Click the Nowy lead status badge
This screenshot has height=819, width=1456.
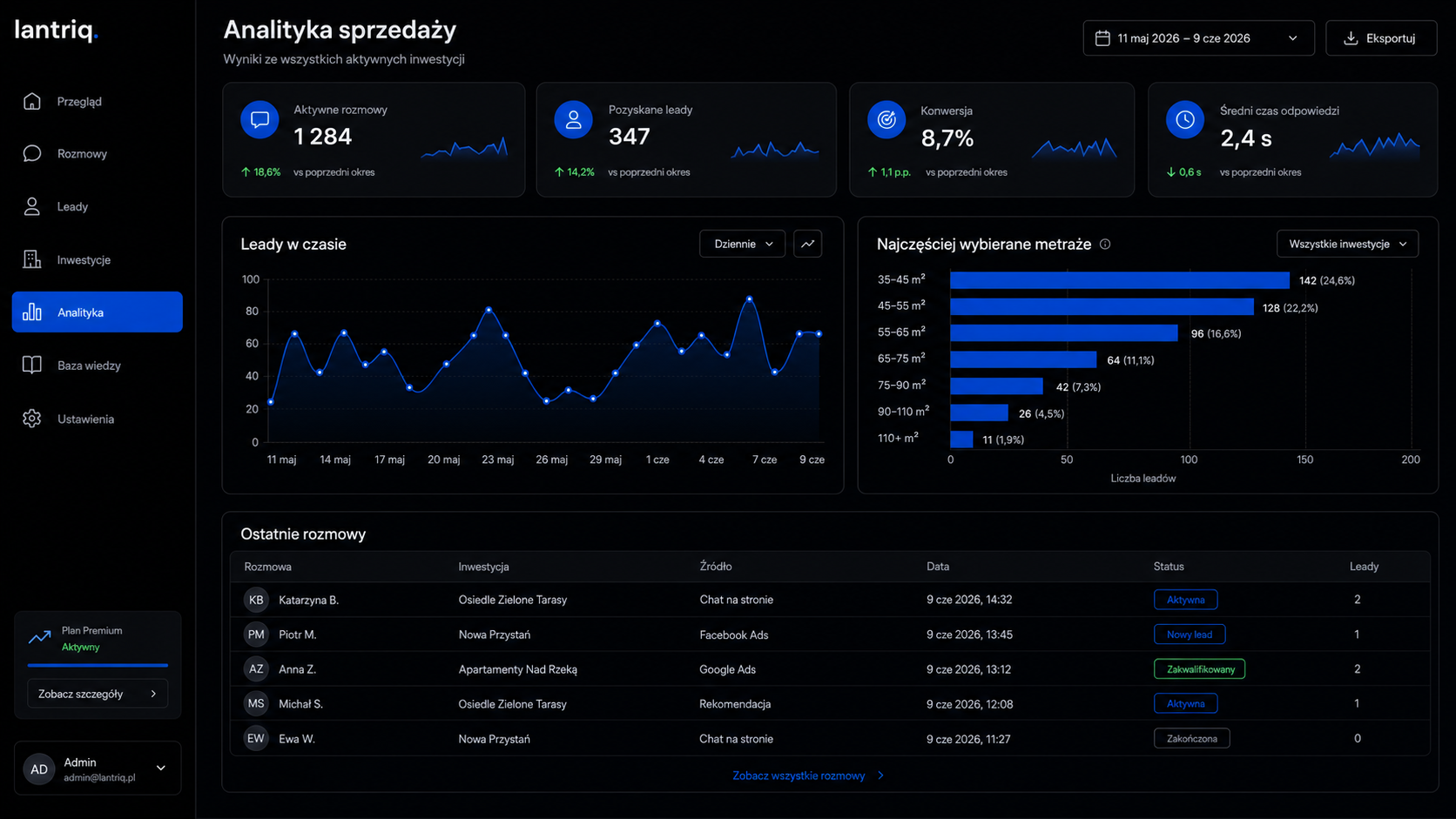1190,634
